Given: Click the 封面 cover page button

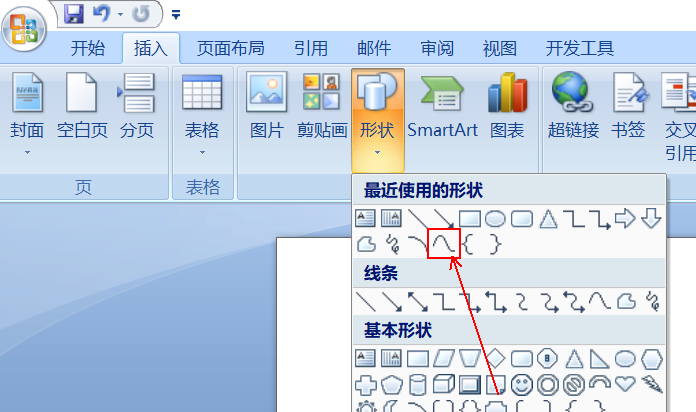Looking at the screenshot, I should (28, 106).
